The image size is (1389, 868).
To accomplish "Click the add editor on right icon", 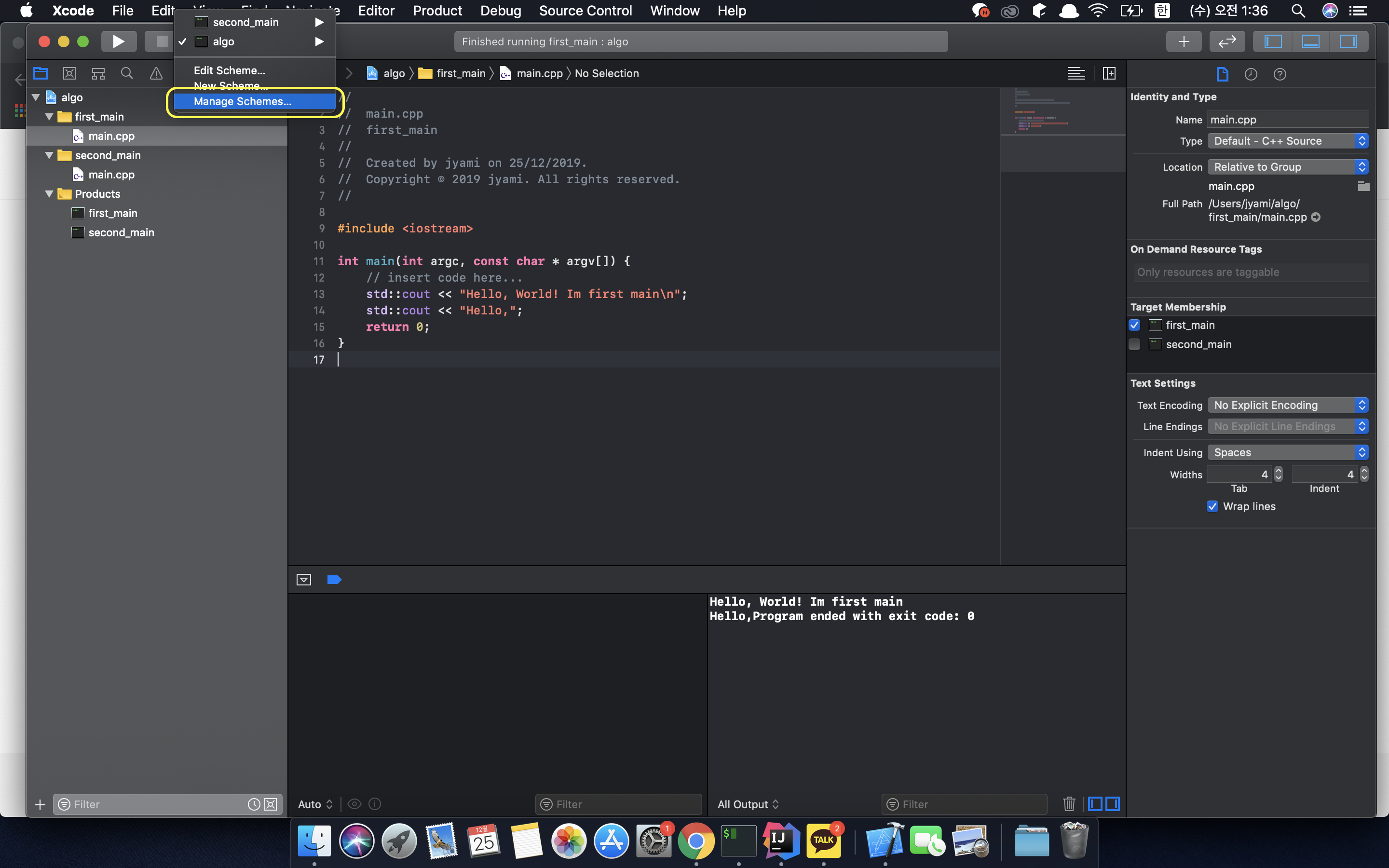I will 1109,73.
